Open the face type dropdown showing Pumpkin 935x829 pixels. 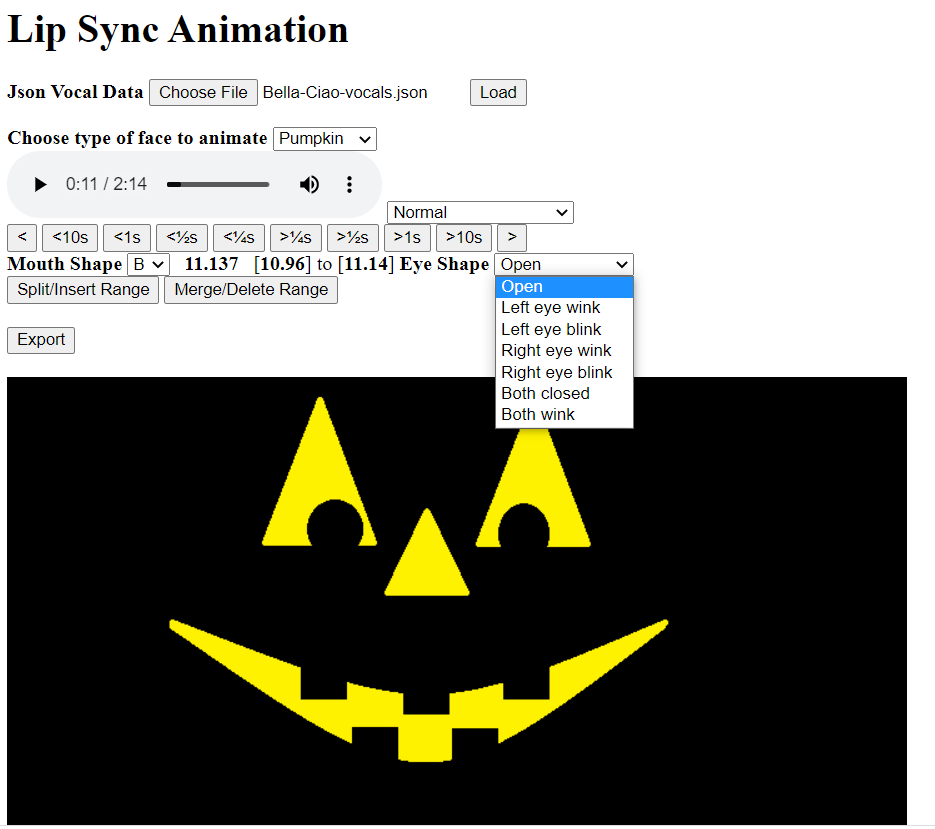[324, 139]
